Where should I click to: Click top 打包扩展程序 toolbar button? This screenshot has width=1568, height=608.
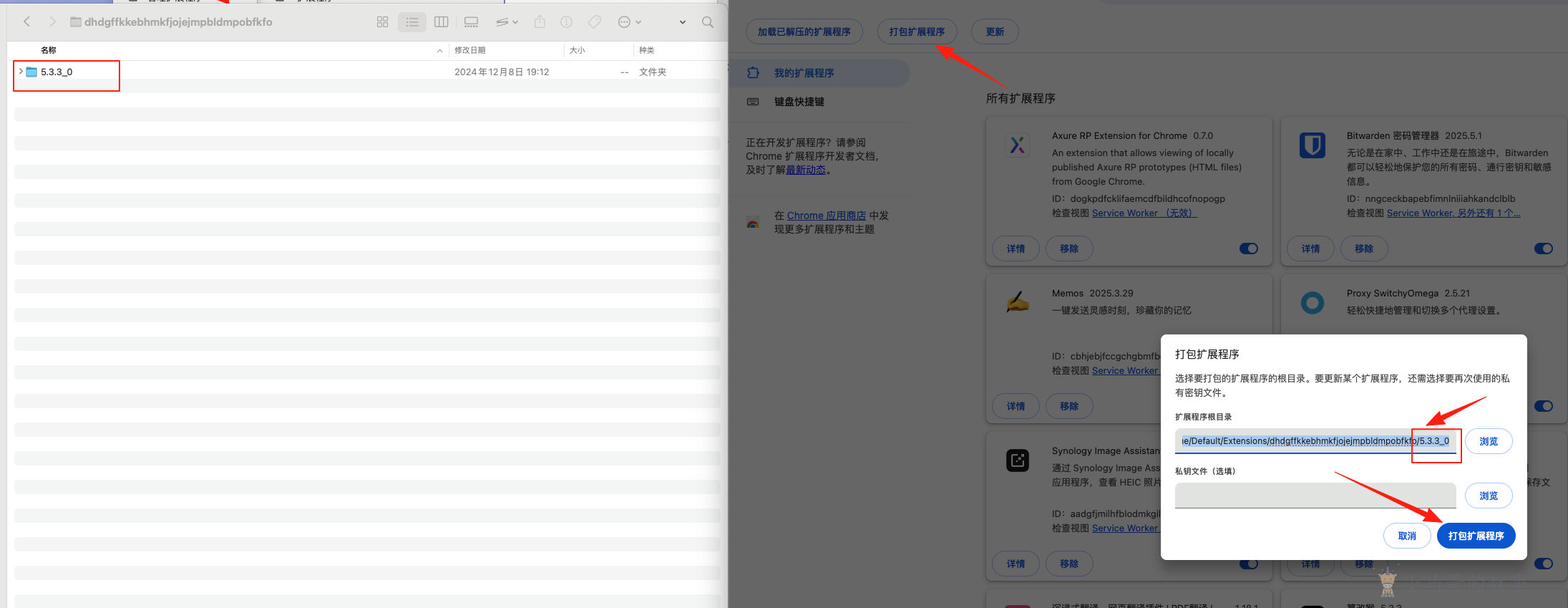917,32
